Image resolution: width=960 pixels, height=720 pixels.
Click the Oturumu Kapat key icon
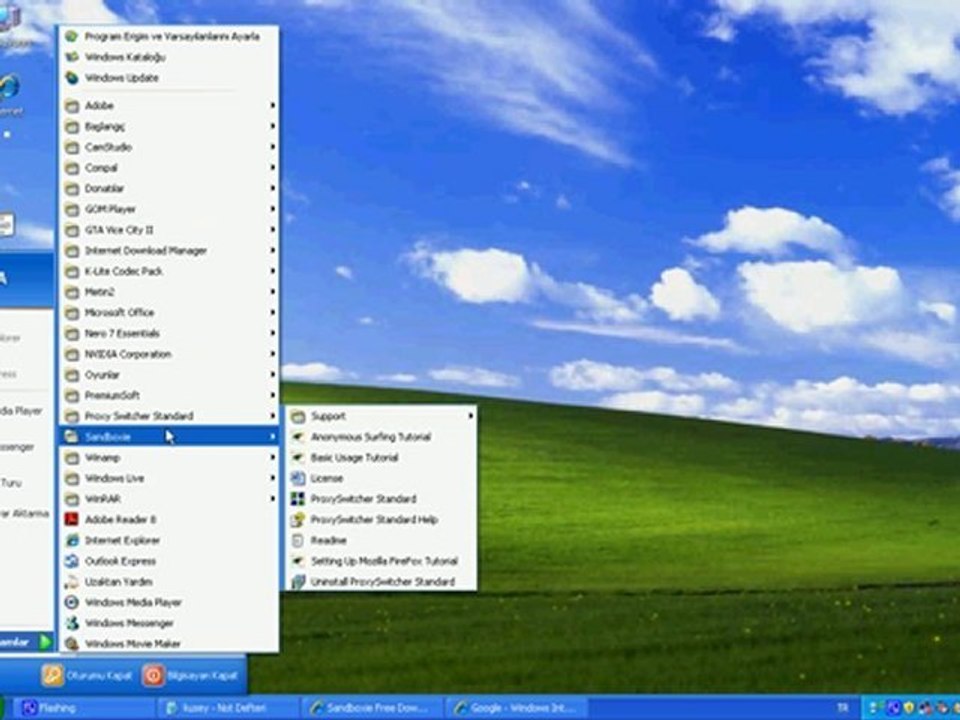pos(53,676)
